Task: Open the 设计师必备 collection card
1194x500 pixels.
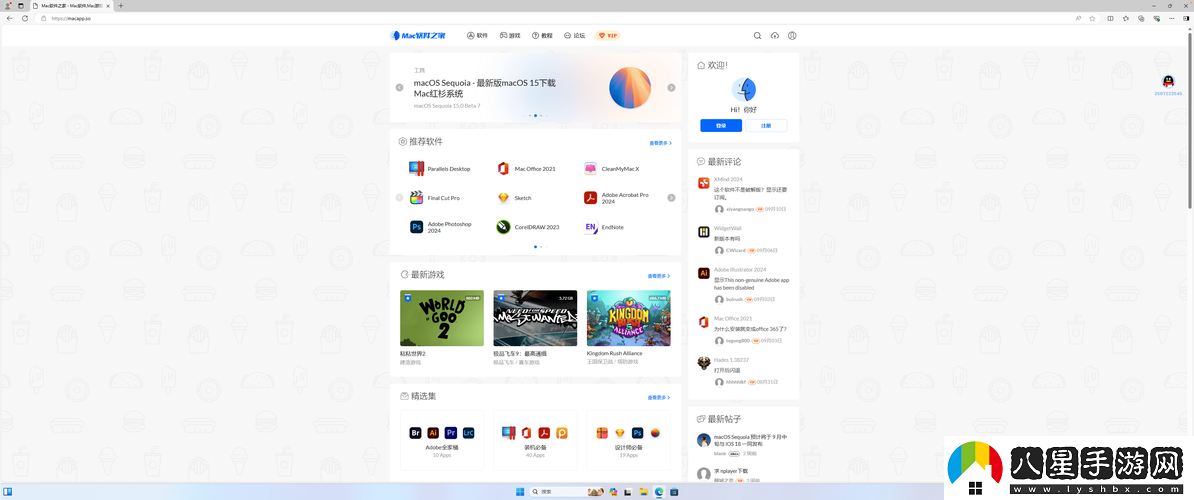Action: [628, 441]
